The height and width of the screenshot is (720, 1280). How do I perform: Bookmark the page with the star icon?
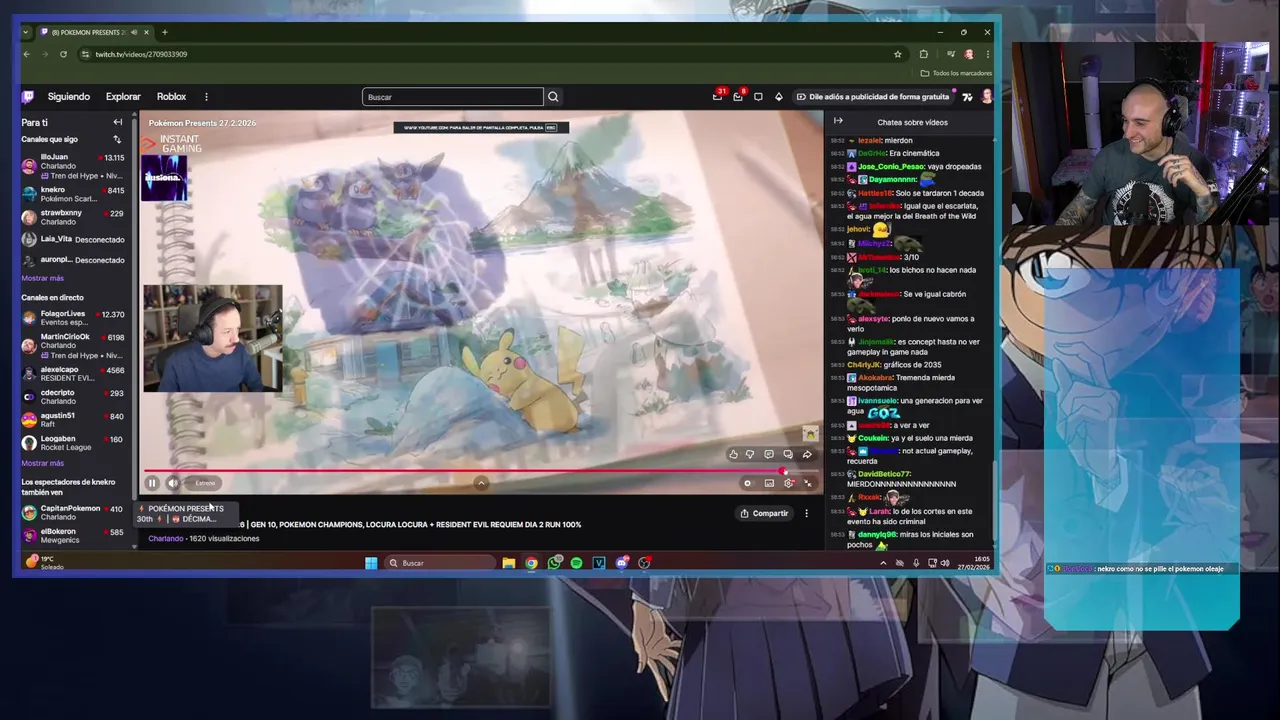coord(898,54)
